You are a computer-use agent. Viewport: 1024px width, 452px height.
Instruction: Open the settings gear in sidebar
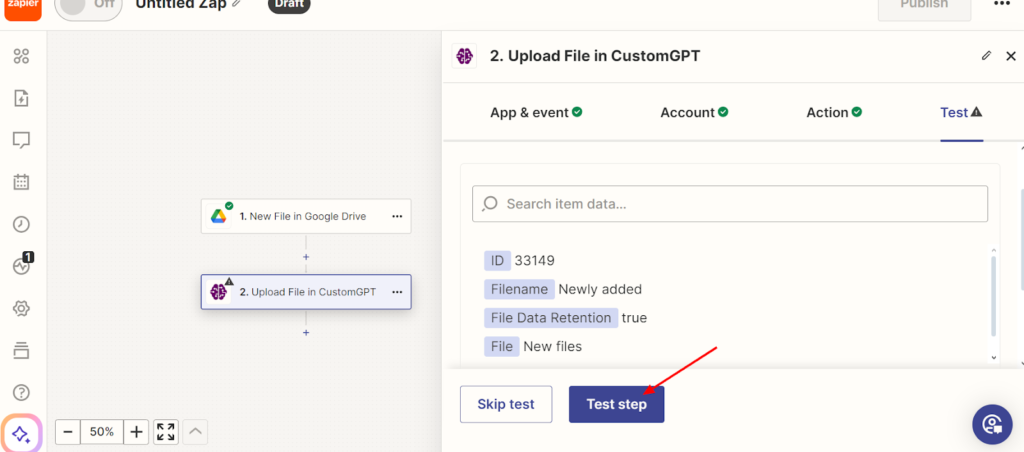point(21,308)
